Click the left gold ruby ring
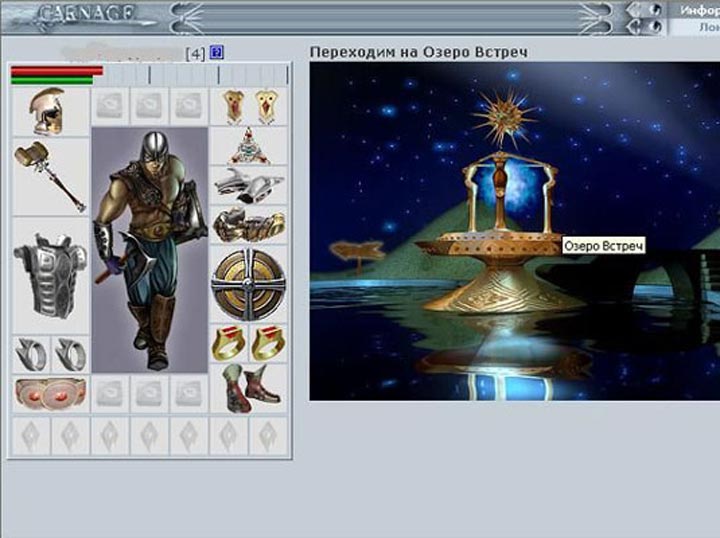The image size is (720, 538). click(229, 343)
